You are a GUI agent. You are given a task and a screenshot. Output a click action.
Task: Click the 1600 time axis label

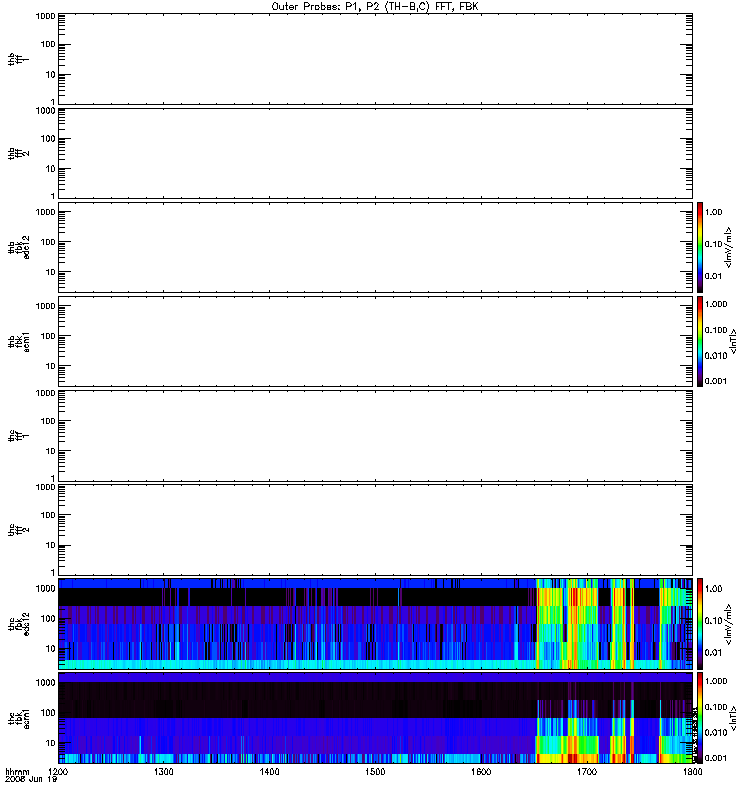(481, 772)
